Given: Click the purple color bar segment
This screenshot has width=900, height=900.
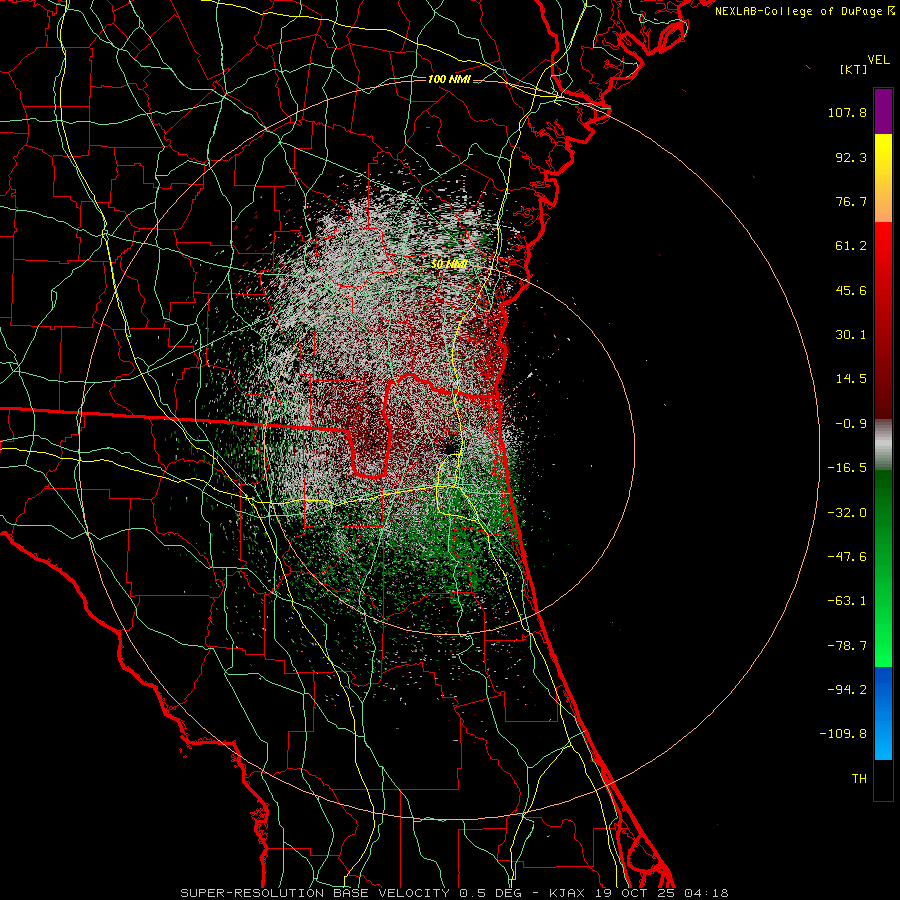Looking at the screenshot, I should point(883,111).
